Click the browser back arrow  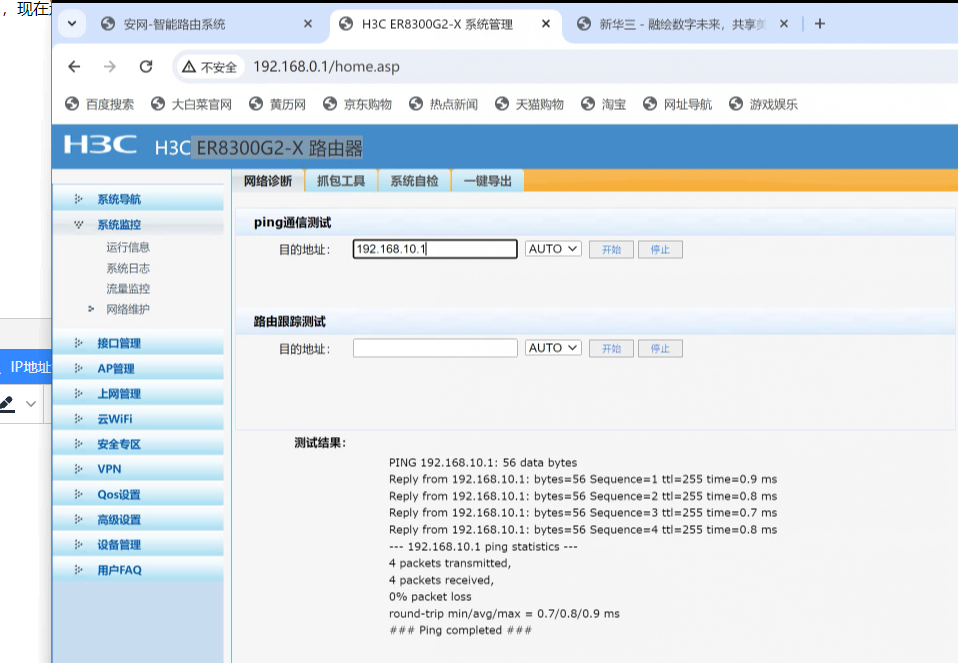74,67
